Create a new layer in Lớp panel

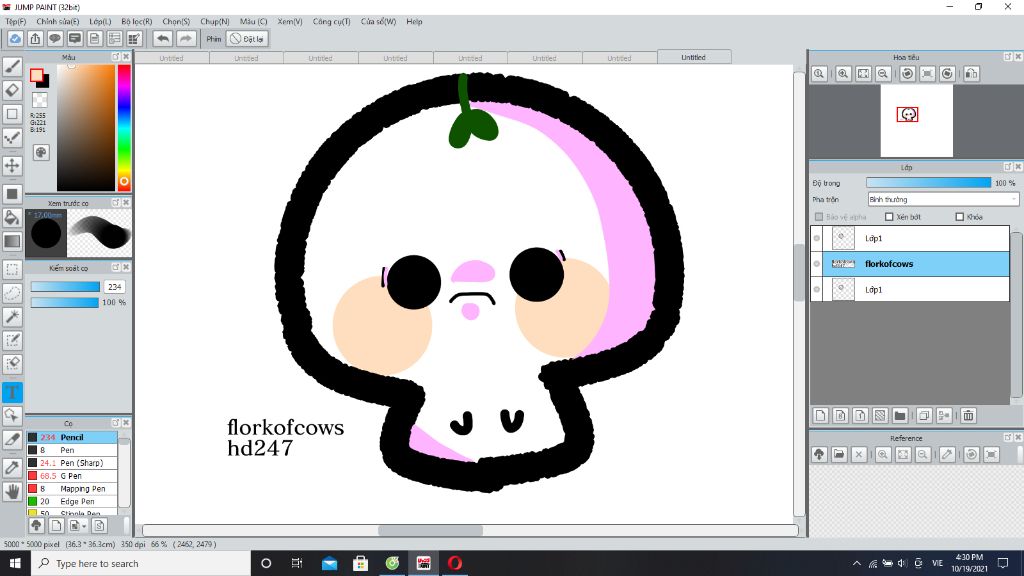[x=821, y=415]
